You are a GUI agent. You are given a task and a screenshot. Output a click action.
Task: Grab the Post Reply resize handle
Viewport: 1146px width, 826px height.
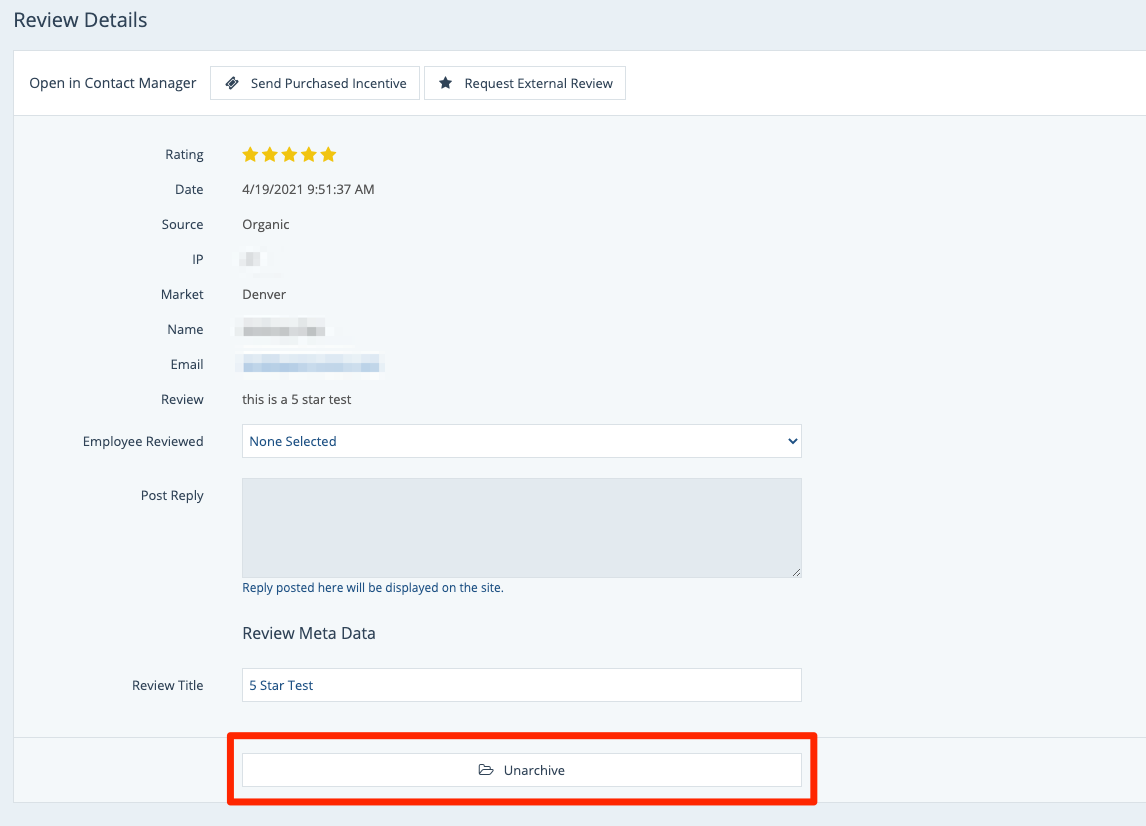(796, 572)
